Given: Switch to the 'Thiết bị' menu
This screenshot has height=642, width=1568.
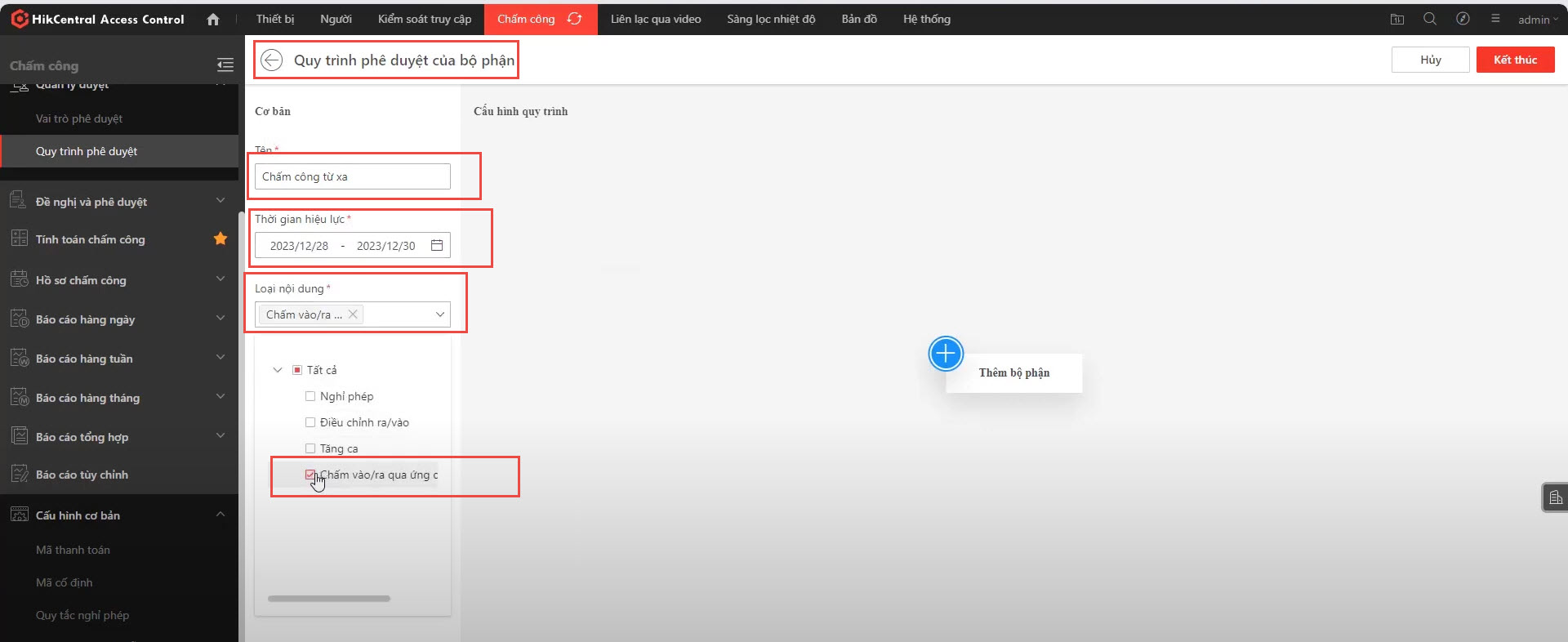Looking at the screenshot, I should click(275, 19).
